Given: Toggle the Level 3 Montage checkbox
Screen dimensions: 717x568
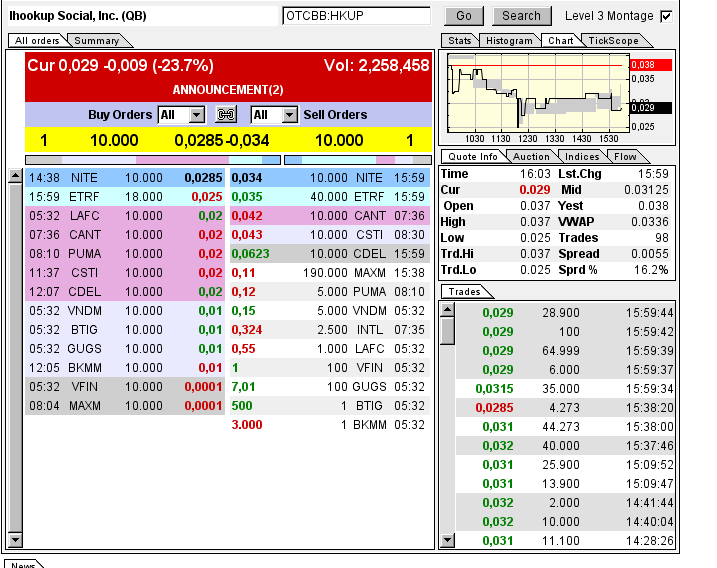Looking at the screenshot, I should (x=666, y=16).
